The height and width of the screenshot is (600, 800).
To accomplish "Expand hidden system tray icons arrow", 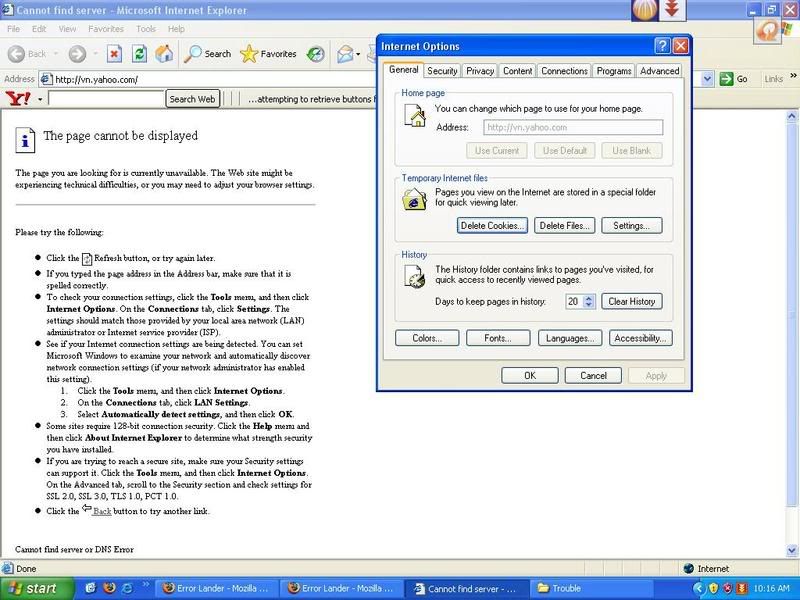I will (x=698, y=588).
